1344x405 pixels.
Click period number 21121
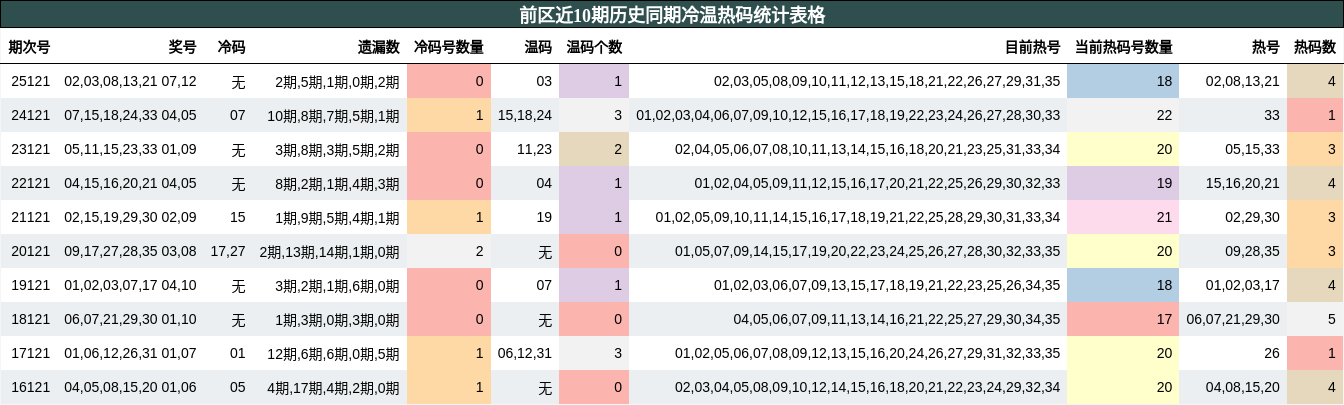31,217
